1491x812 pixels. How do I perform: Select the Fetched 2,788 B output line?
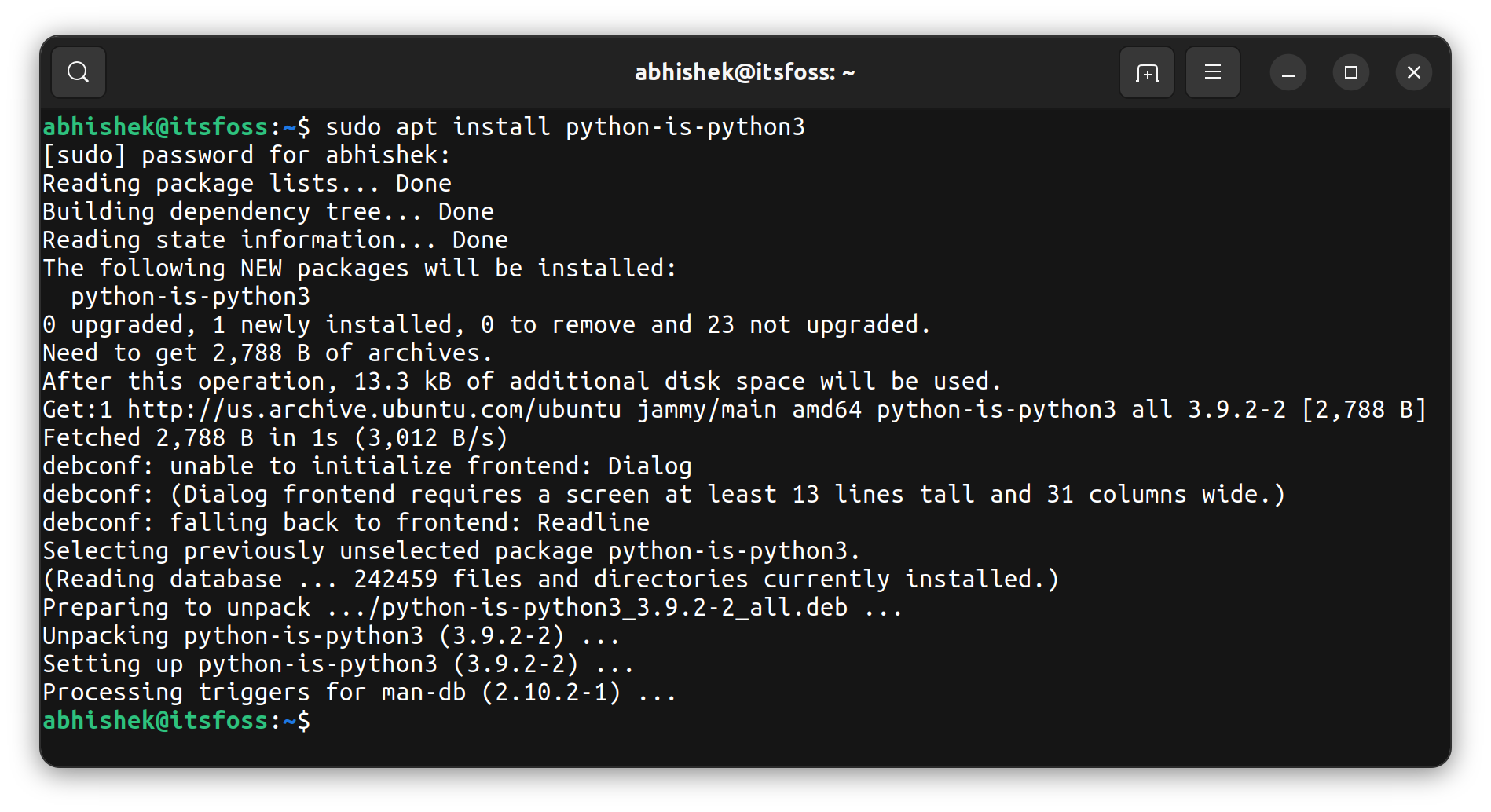(x=275, y=437)
